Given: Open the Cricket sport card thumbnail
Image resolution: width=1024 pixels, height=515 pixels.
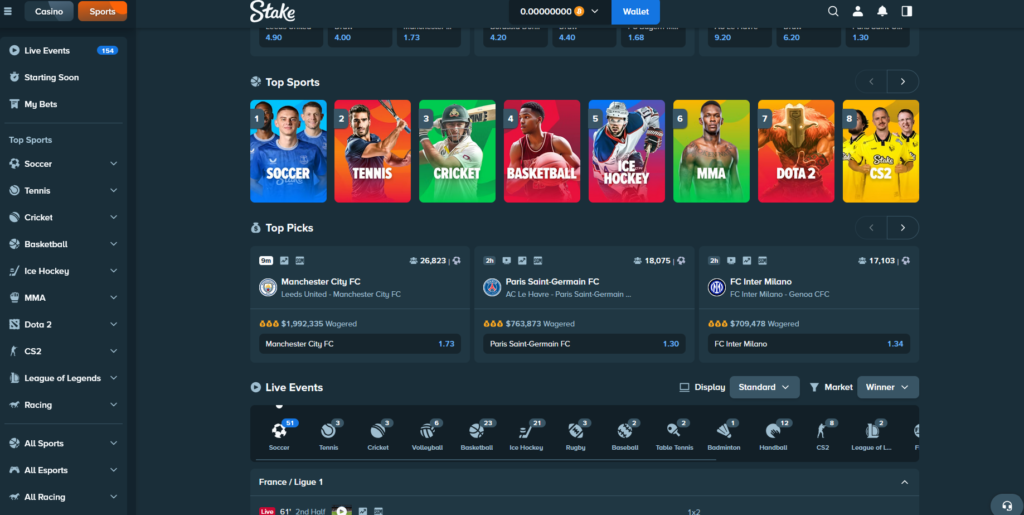Looking at the screenshot, I should 457,151.
